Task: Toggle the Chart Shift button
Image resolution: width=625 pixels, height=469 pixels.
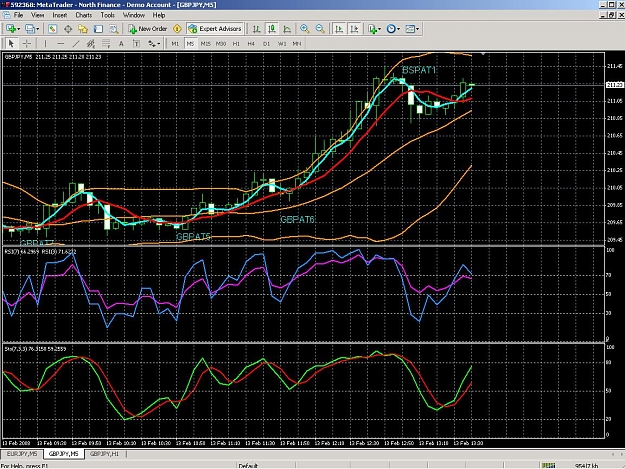Action: [354, 29]
